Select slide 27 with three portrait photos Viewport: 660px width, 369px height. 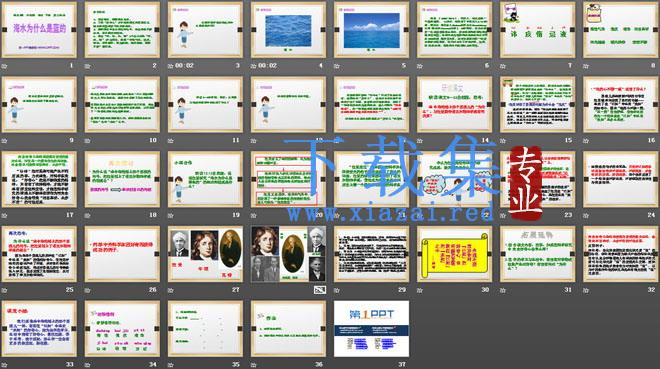(205, 254)
